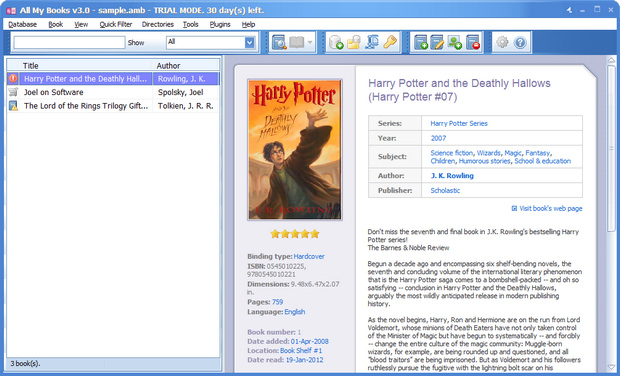Click shopping cart icon beside Joel on Software
This screenshot has width=620, height=376.
click(x=13, y=92)
